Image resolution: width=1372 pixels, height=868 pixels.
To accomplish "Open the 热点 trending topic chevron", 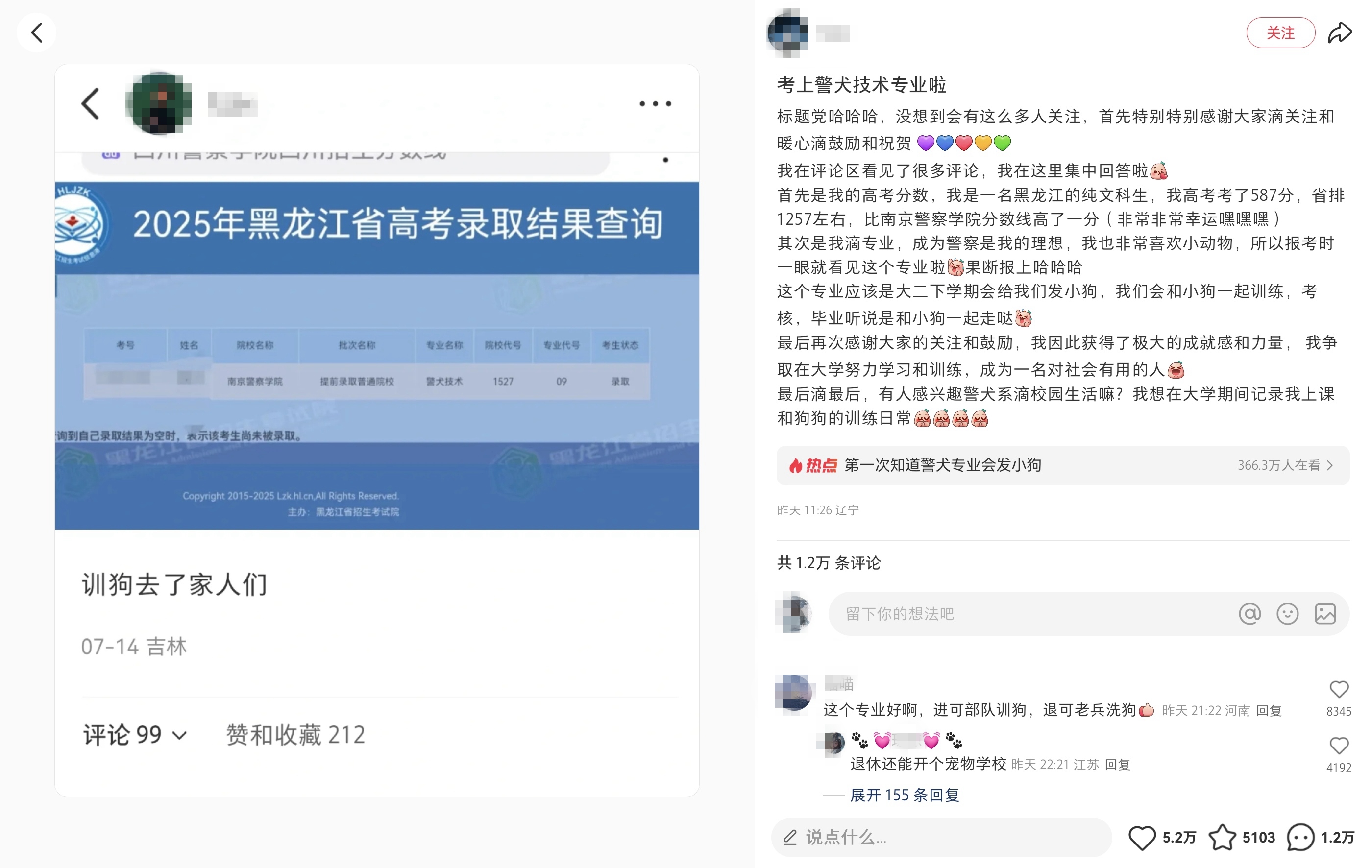I will tap(1330, 465).
